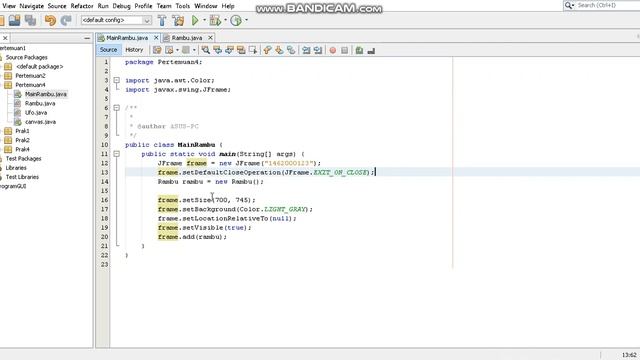The image size is (640, 360).
Task: Open the Team menu
Action: coord(164,6)
